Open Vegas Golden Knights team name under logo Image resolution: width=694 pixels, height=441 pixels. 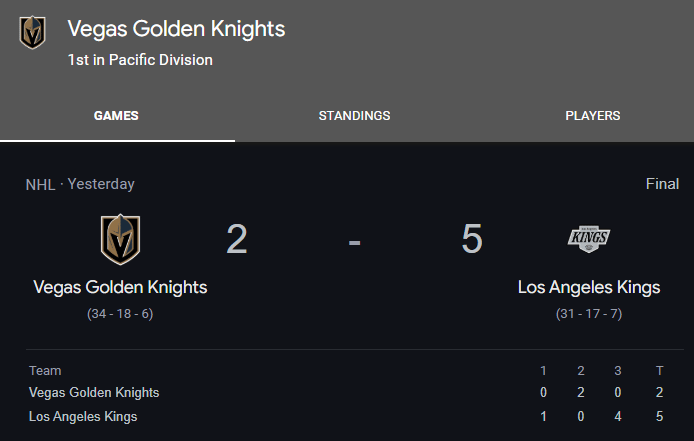click(x=120, y=287)
